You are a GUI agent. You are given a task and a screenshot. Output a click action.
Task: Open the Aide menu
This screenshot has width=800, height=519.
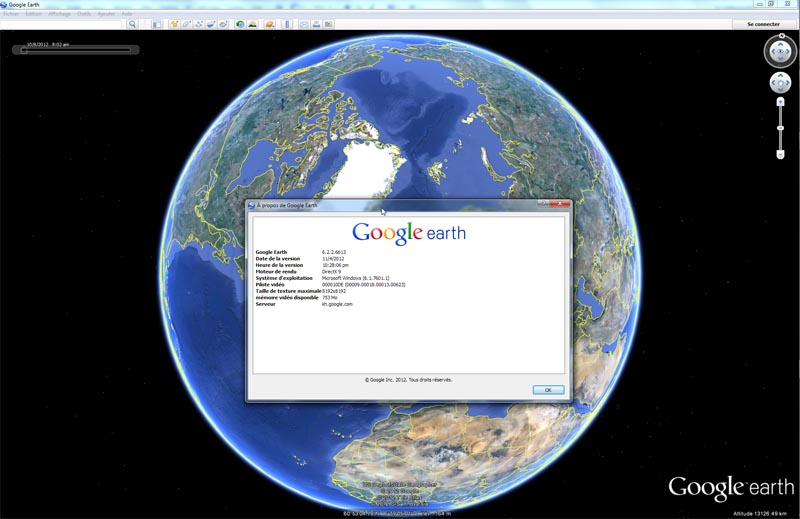127,14
